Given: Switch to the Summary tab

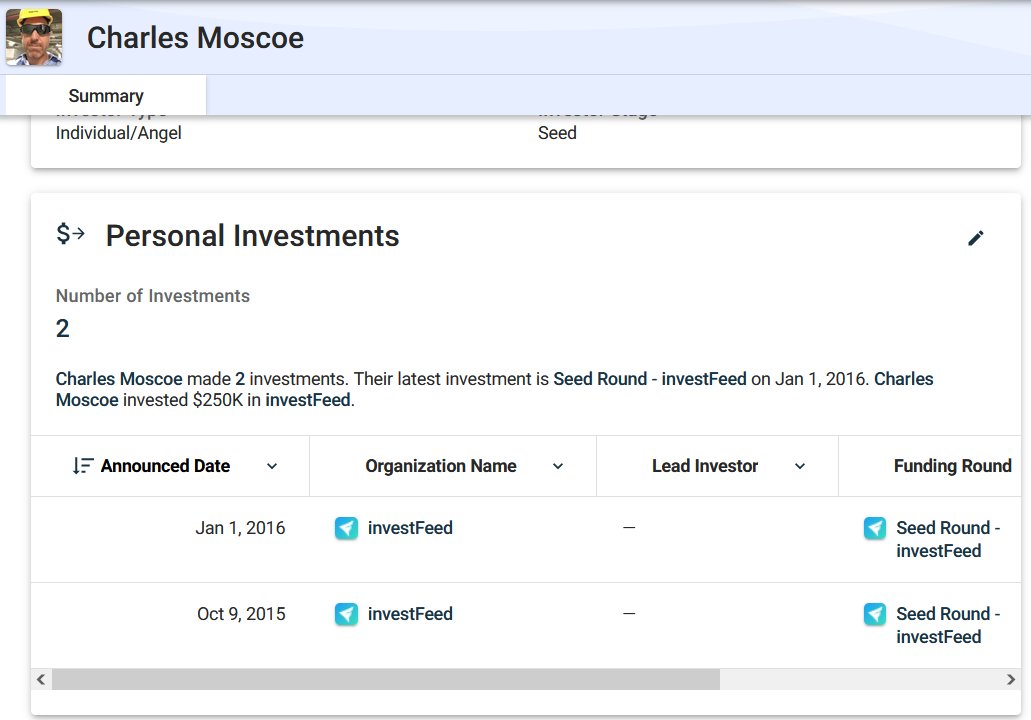Looking at the screenshot, I should (106, 96).
